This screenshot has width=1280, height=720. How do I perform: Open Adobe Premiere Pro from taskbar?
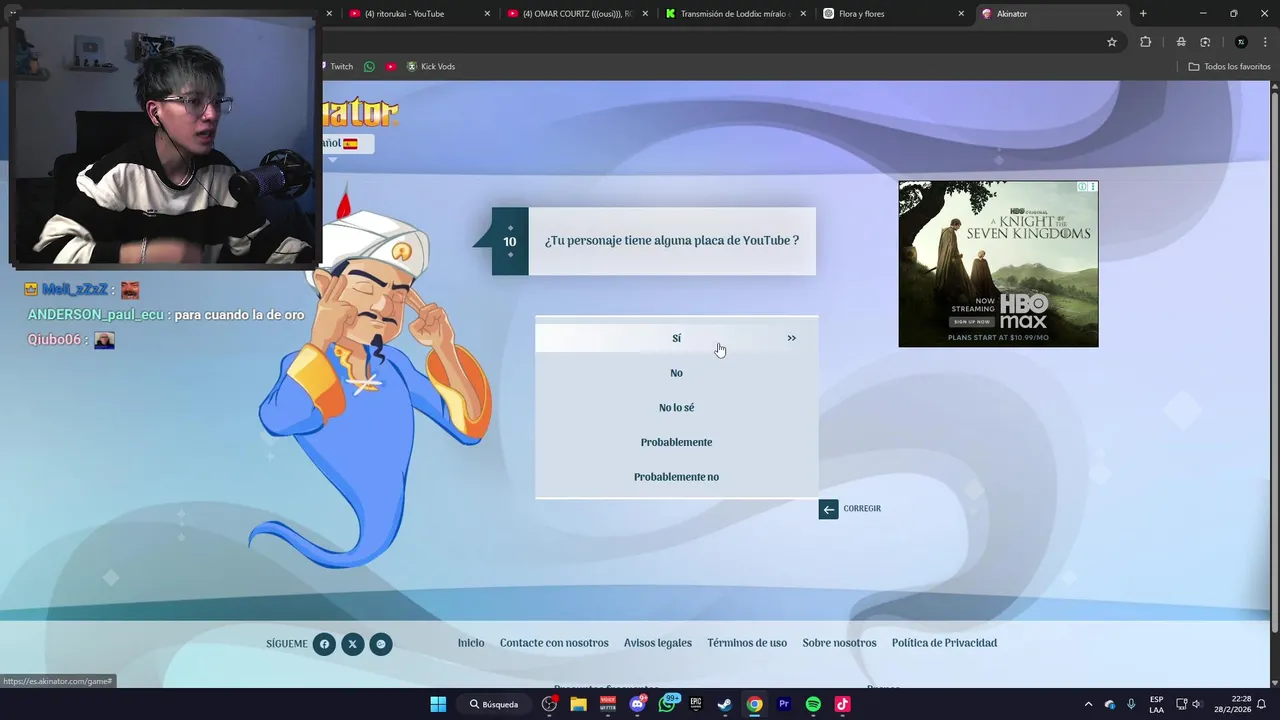click(x=784, y=704)
